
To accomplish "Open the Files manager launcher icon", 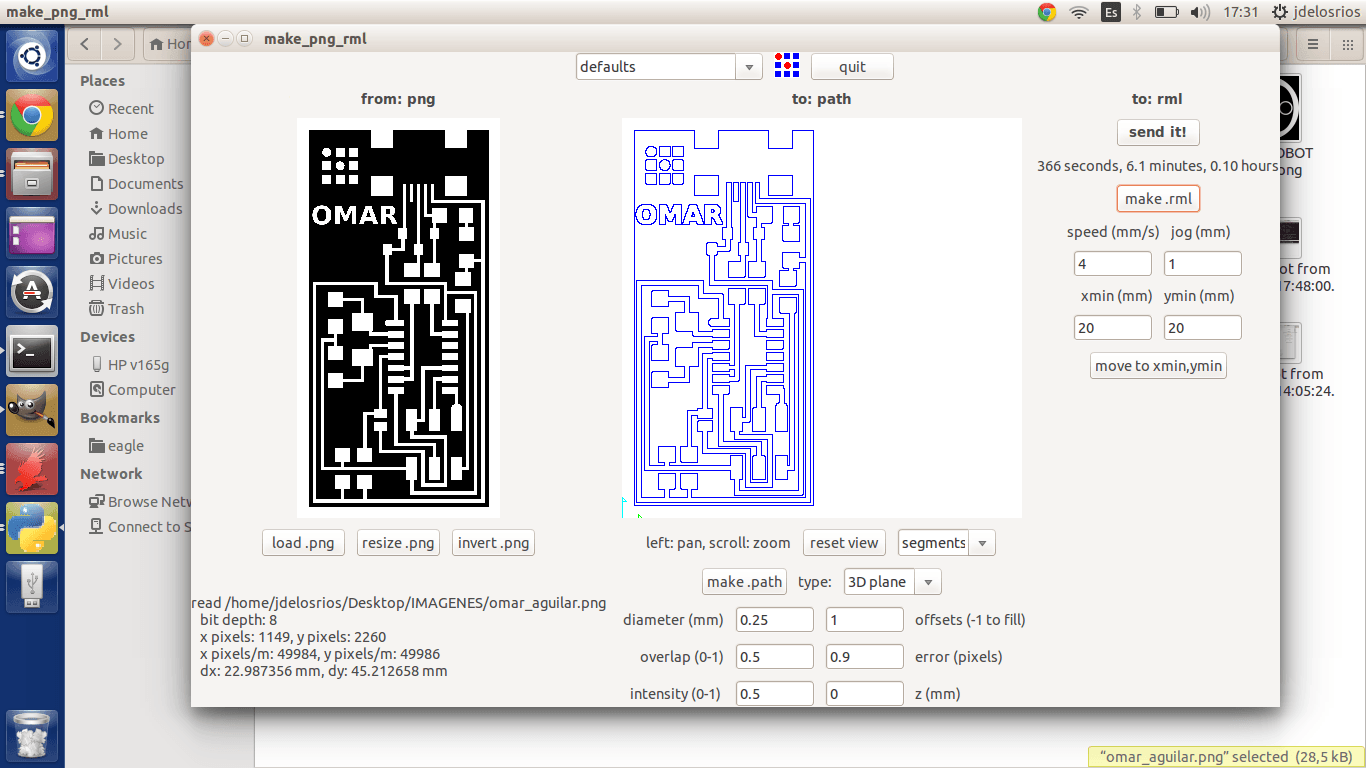I will 32,174.
